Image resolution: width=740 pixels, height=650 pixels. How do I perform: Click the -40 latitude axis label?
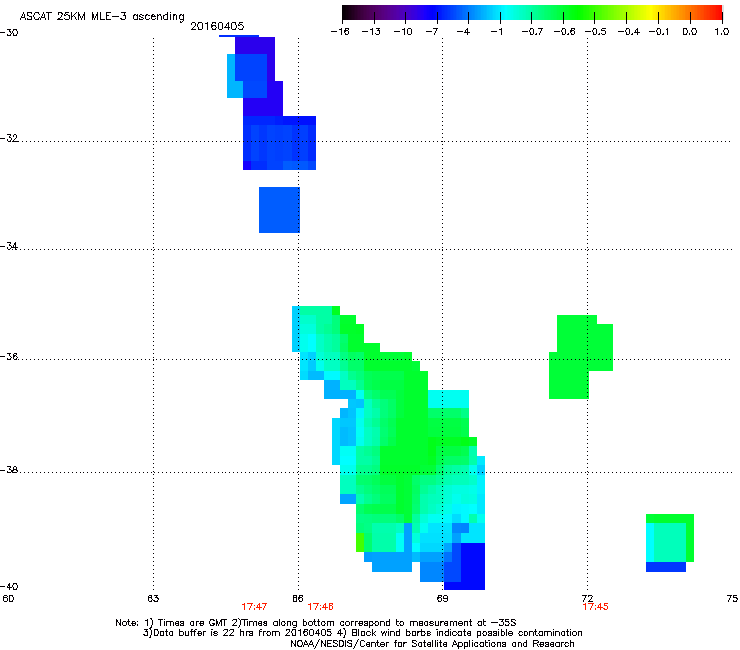pyautogui.click(x=9, y=586)
